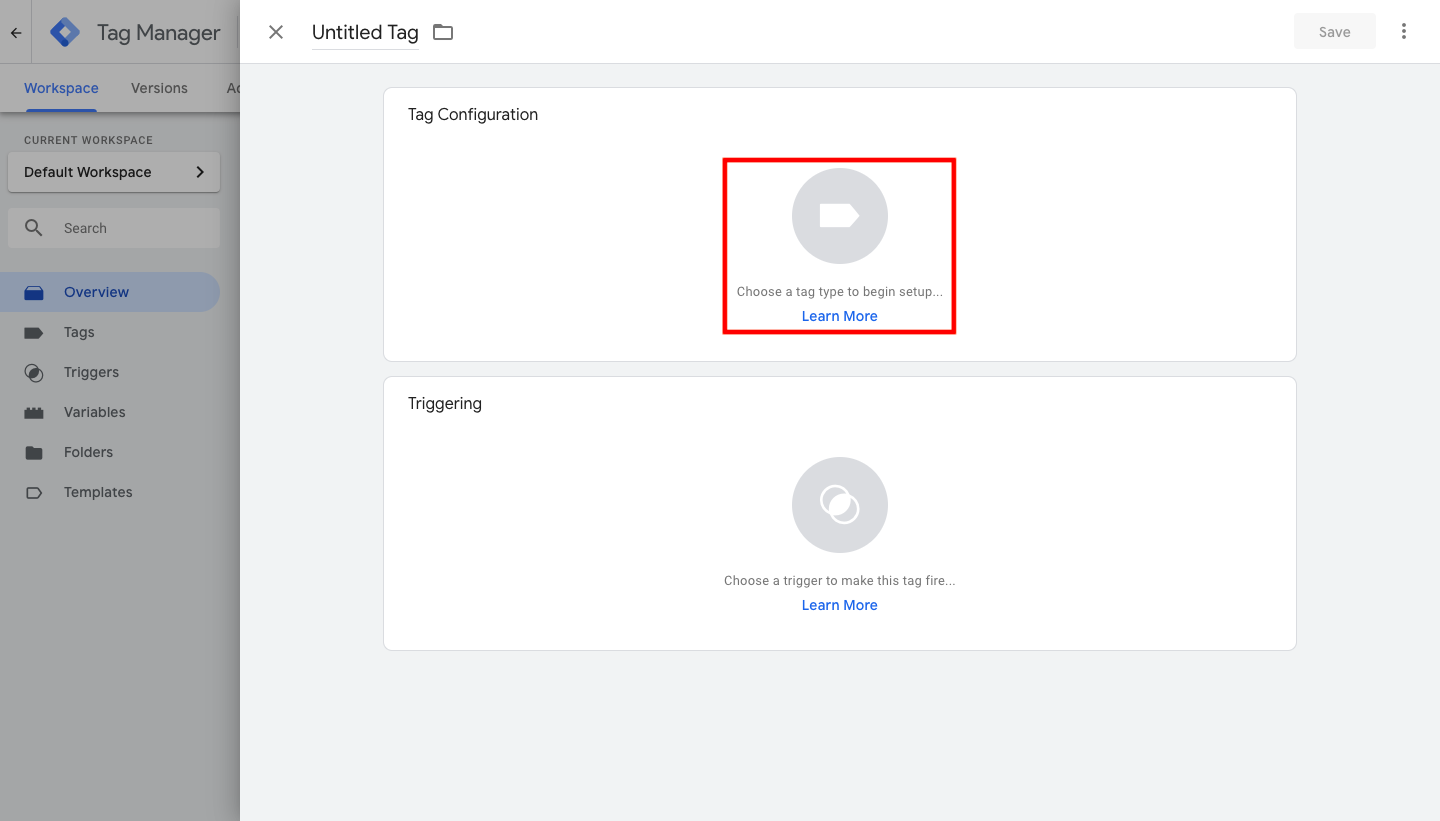Switch to the Versions tab
Screen dimensions: 1440x821
[158, 88]
